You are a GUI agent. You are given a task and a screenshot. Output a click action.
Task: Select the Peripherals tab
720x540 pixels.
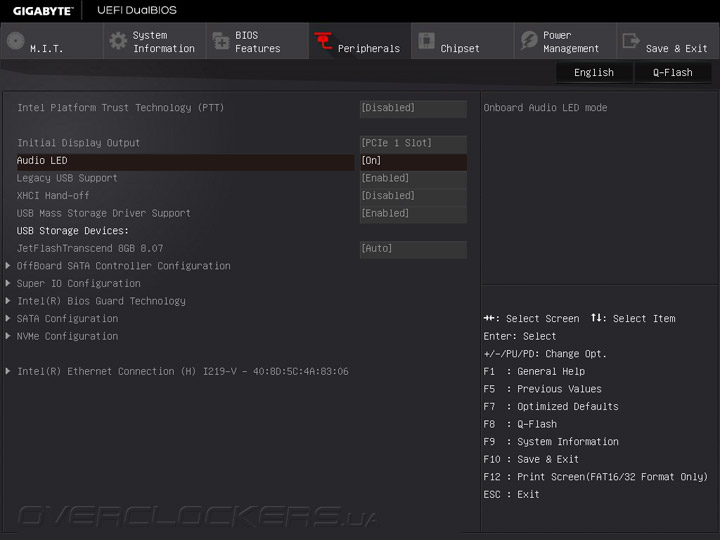point(360,41)
